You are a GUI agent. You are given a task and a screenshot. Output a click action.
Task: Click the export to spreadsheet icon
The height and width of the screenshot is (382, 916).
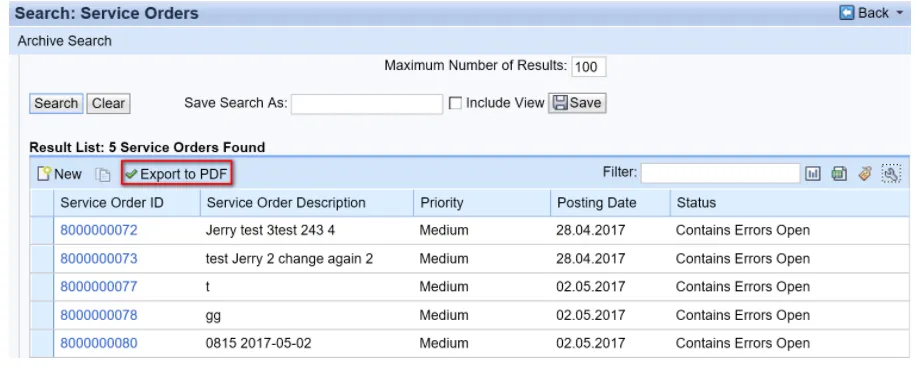839,173
